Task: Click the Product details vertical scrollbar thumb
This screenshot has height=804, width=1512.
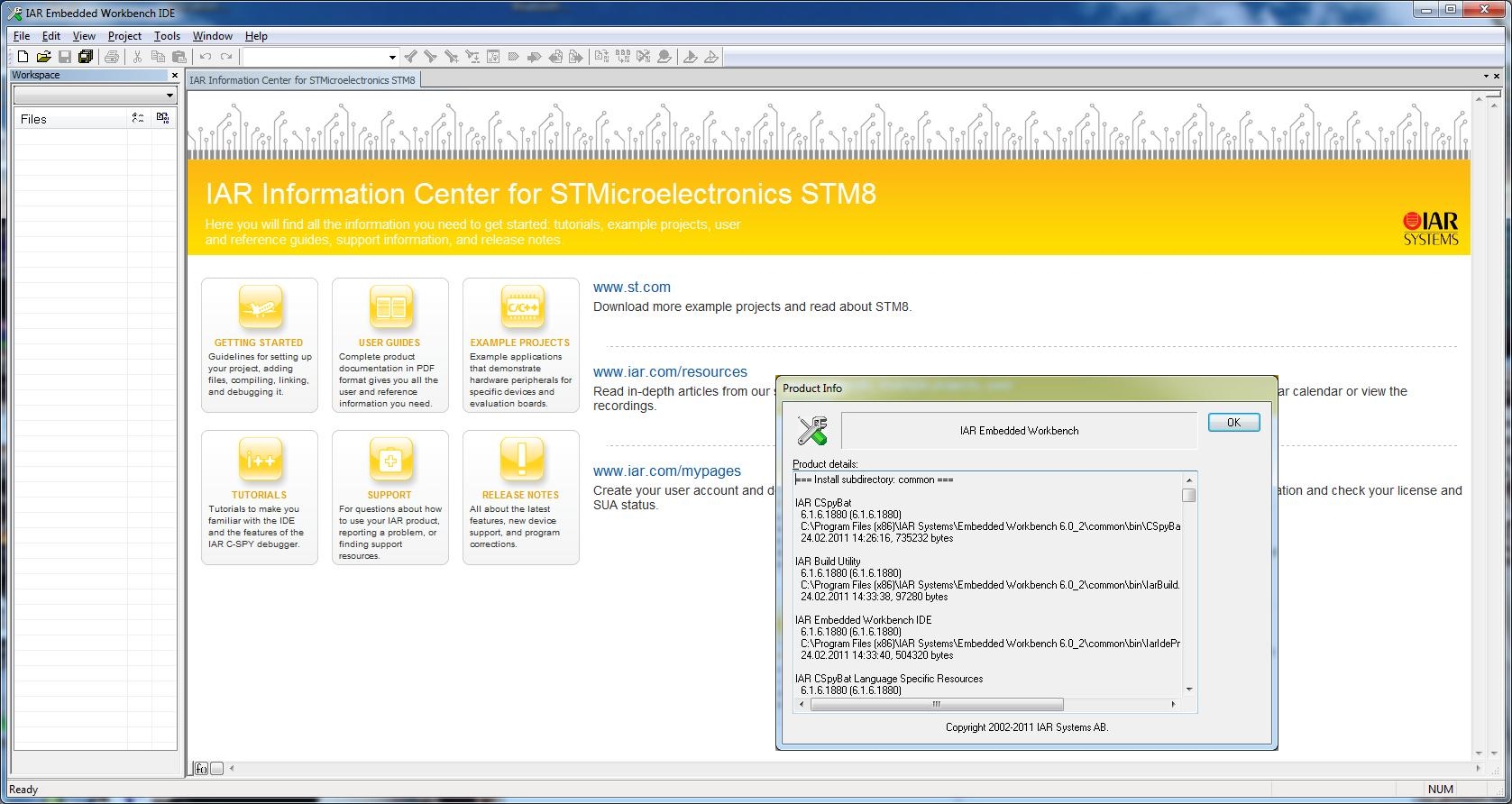Action: pos(1189,495)
